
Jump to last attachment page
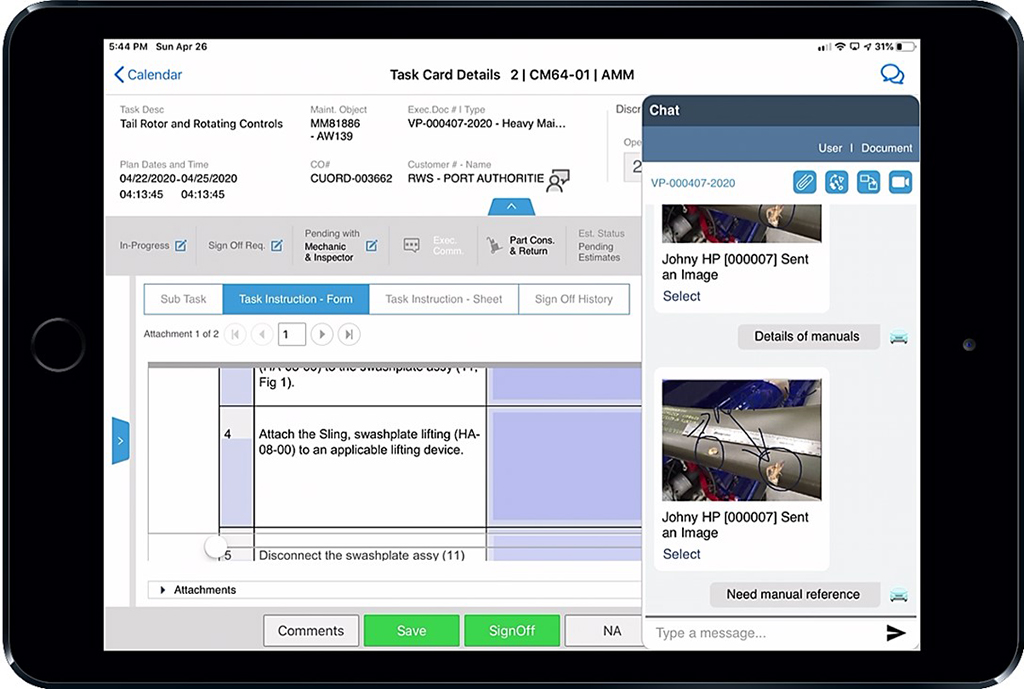348,335
